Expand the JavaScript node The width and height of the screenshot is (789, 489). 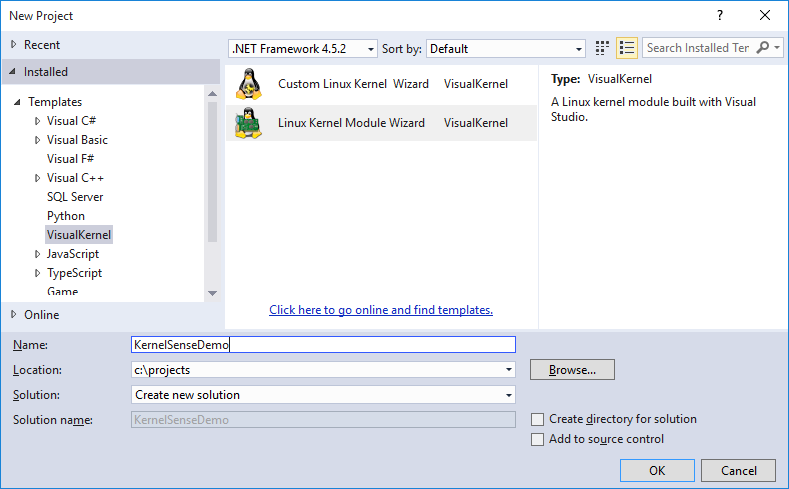pos(37,254)
